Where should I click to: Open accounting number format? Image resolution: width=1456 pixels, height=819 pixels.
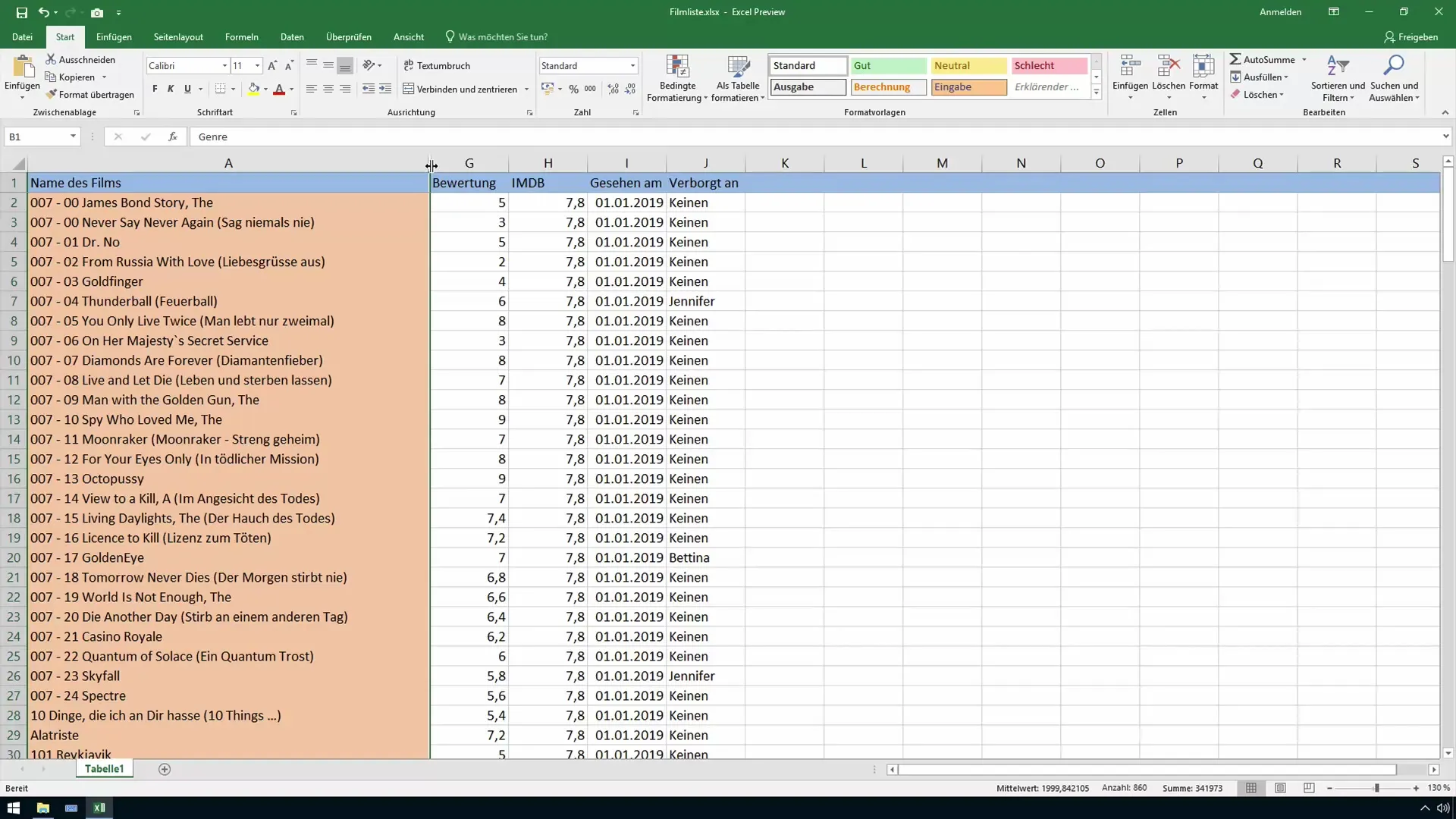coord(548,89)
